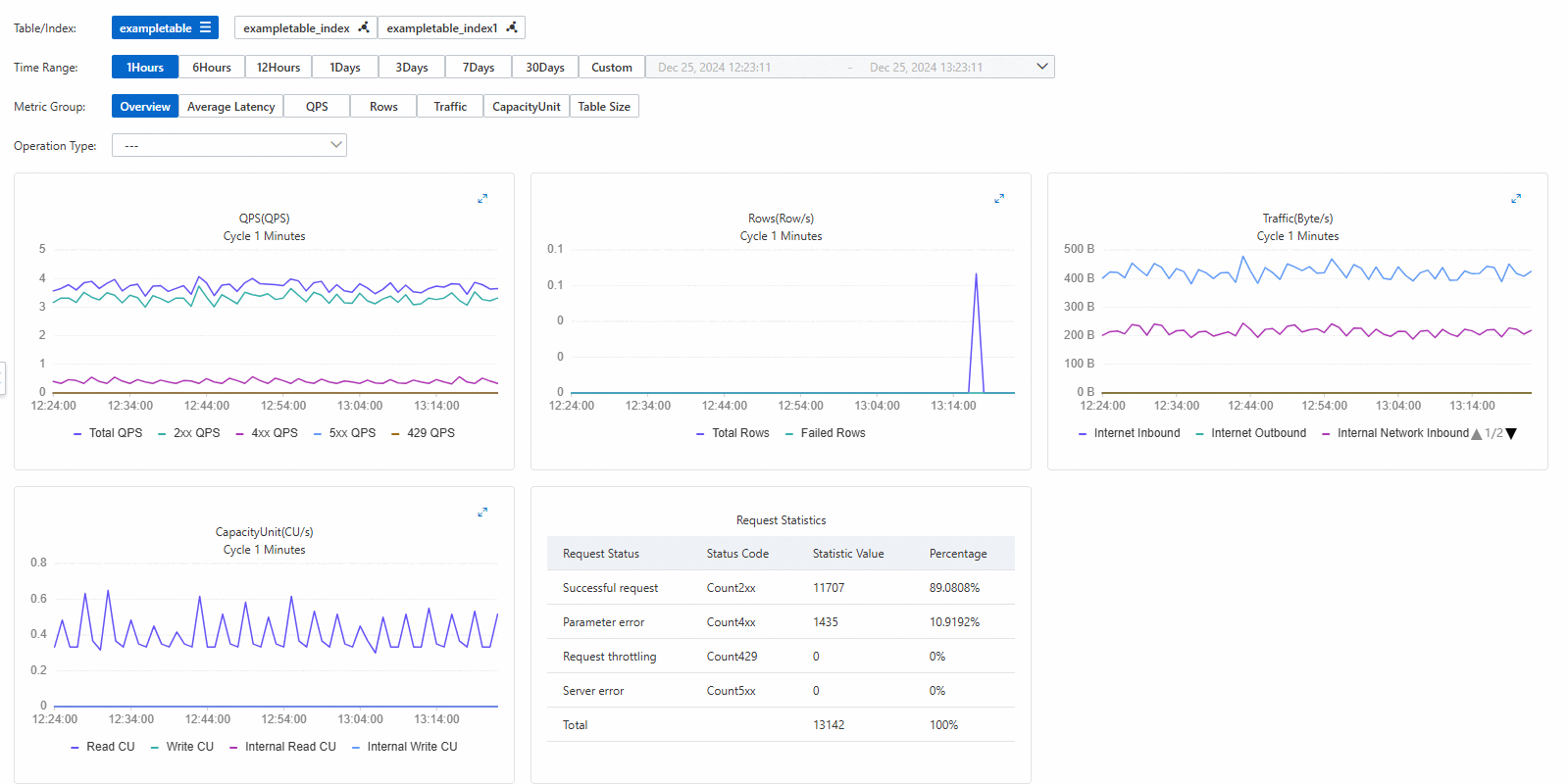Toggle Failed Rows legend series
Image resolution: width=1568 pixels, height=784 pixels.
coord(825,433)
